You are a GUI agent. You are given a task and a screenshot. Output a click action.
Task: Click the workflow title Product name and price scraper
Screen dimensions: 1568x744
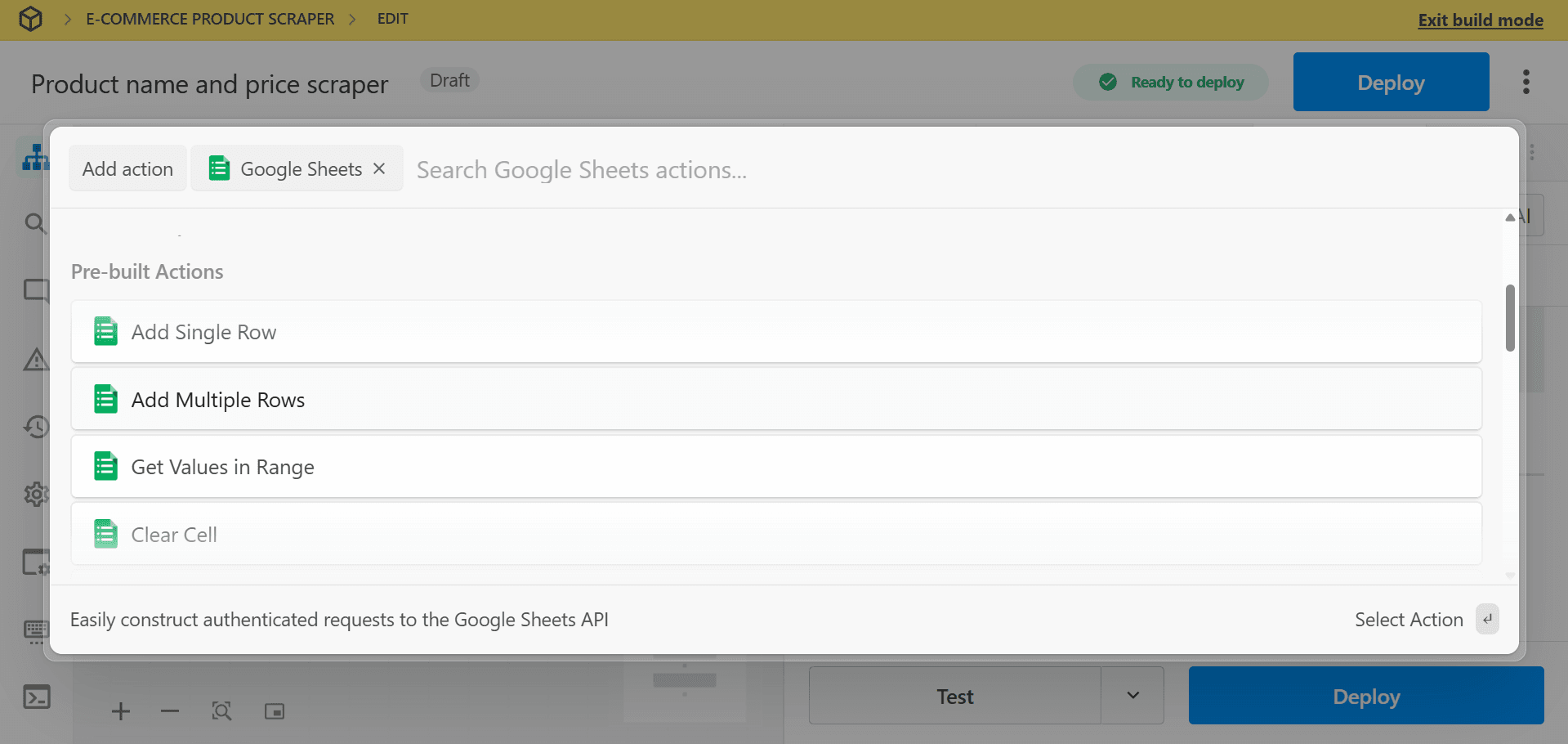point(209,84)
